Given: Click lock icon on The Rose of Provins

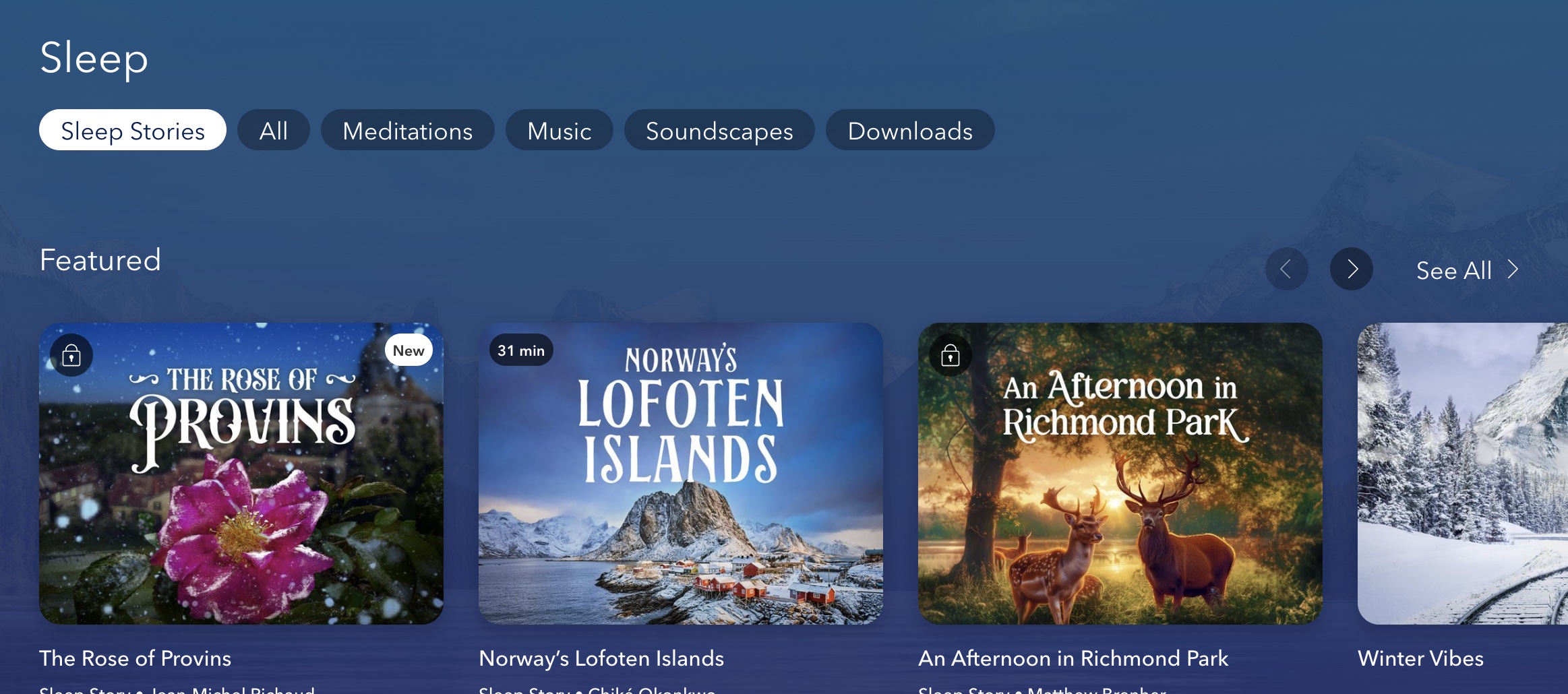Looking at the screenshot, I should click(71, 355).
